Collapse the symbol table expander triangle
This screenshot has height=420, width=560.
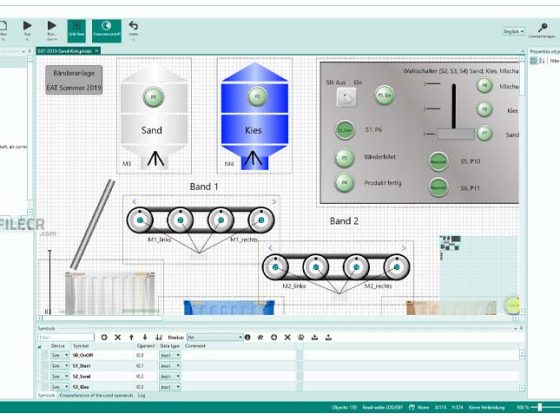pyautogui.click(x=39, y=346)
